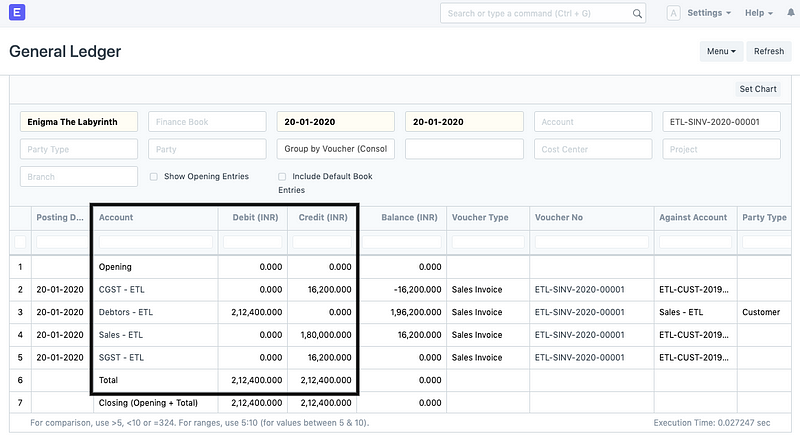Screen dimensions: 800x438
Task: Click the search magnifier icon
Action: point(638,14)
